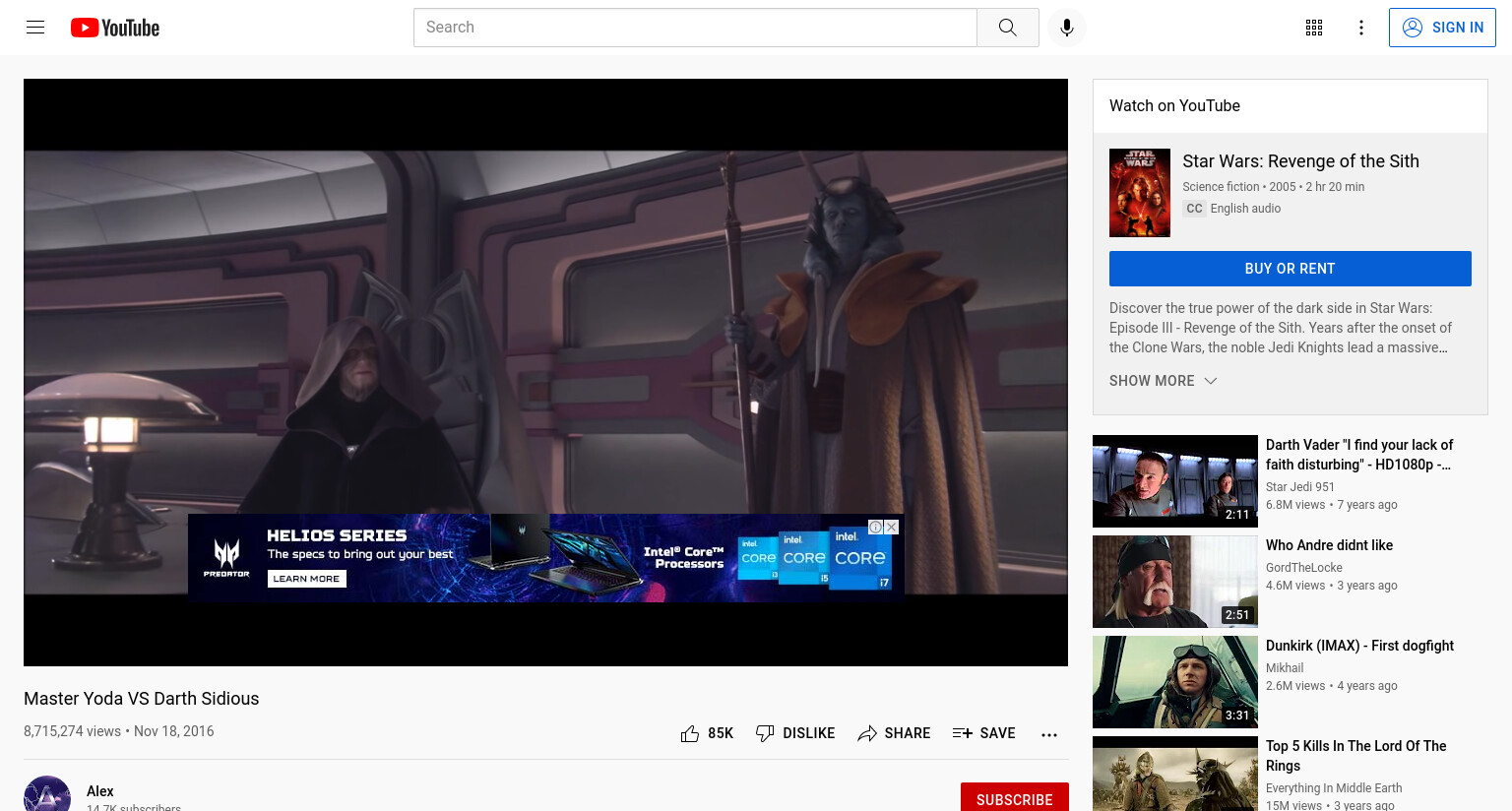Click the BUY OR RENT button
This screenshot has width=1512, height=811.
coord(1290,269)
